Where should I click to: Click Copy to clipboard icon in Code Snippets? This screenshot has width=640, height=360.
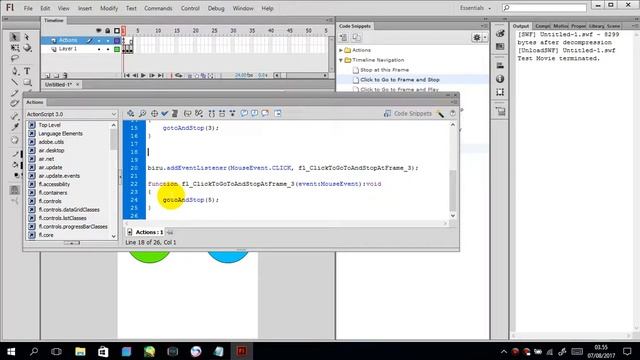tap(356, 38)
